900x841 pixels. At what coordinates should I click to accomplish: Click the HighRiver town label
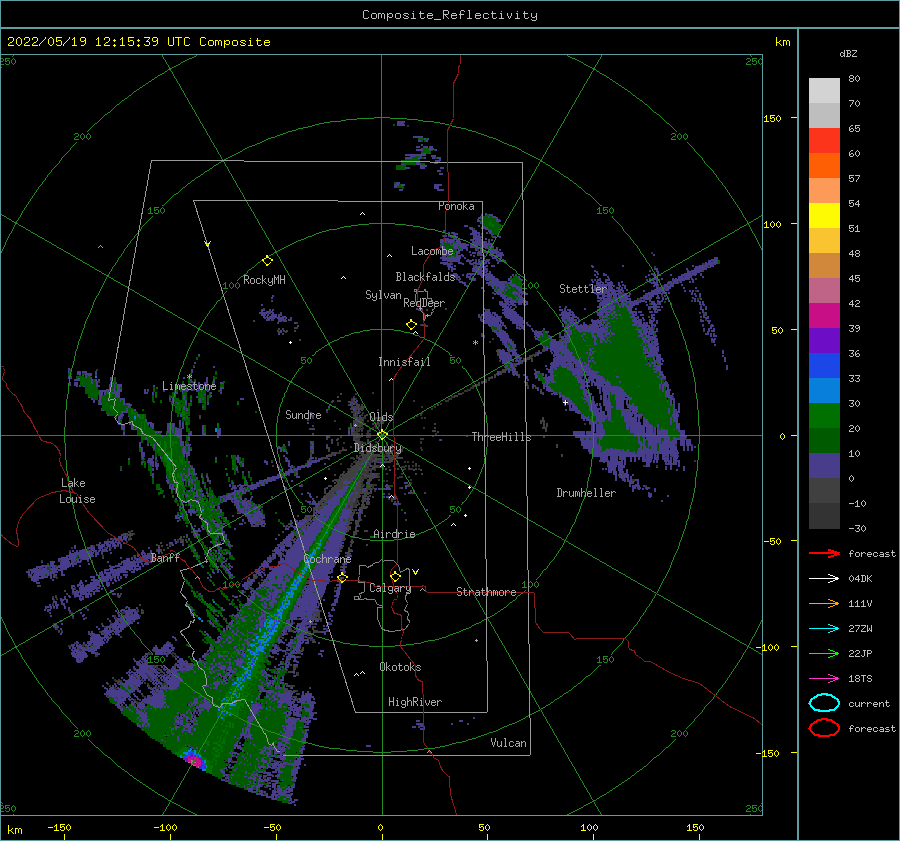415,702
